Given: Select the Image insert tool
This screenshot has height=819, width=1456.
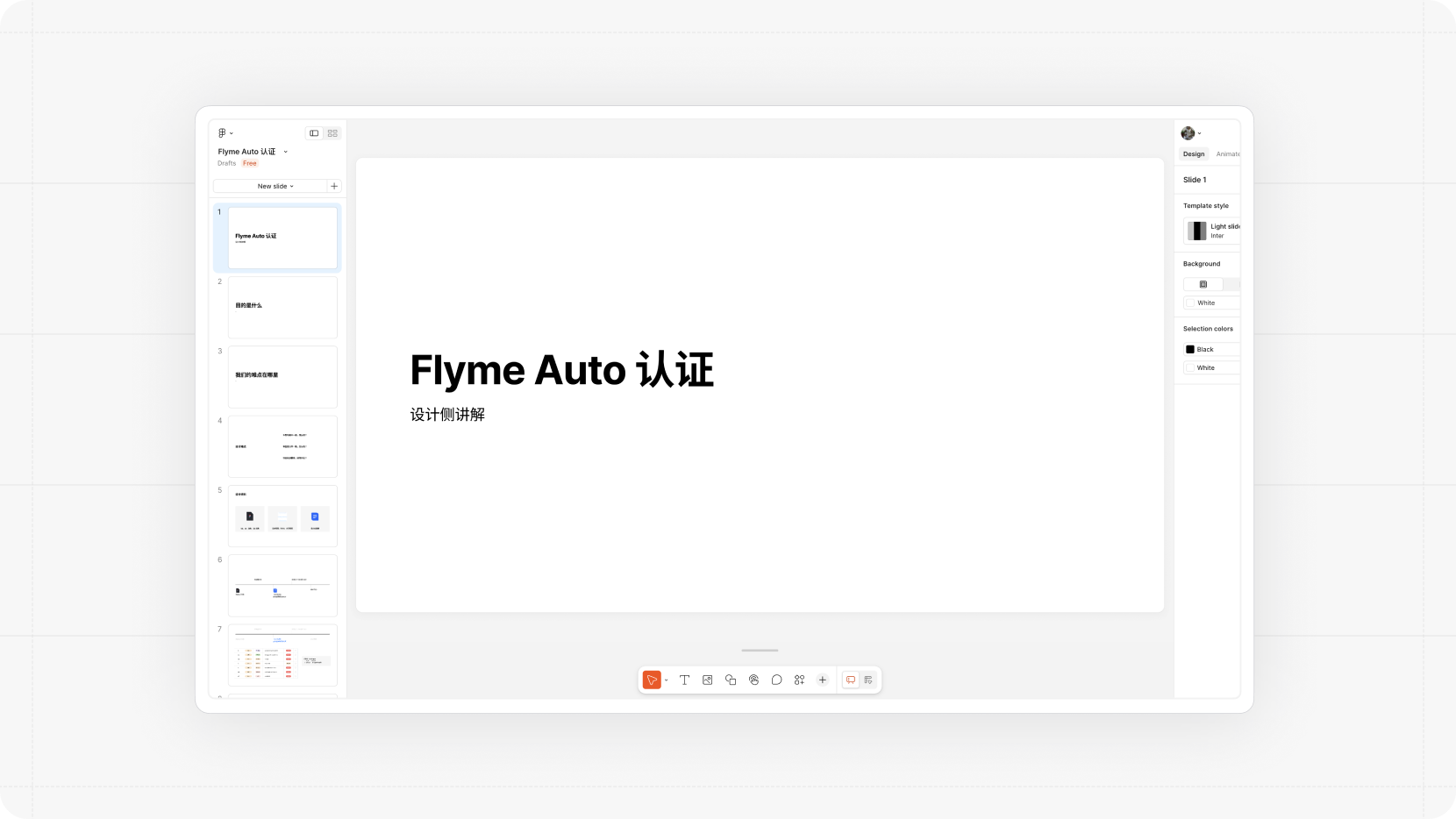Looking at the screenshot, I should (x=708, y=680).
